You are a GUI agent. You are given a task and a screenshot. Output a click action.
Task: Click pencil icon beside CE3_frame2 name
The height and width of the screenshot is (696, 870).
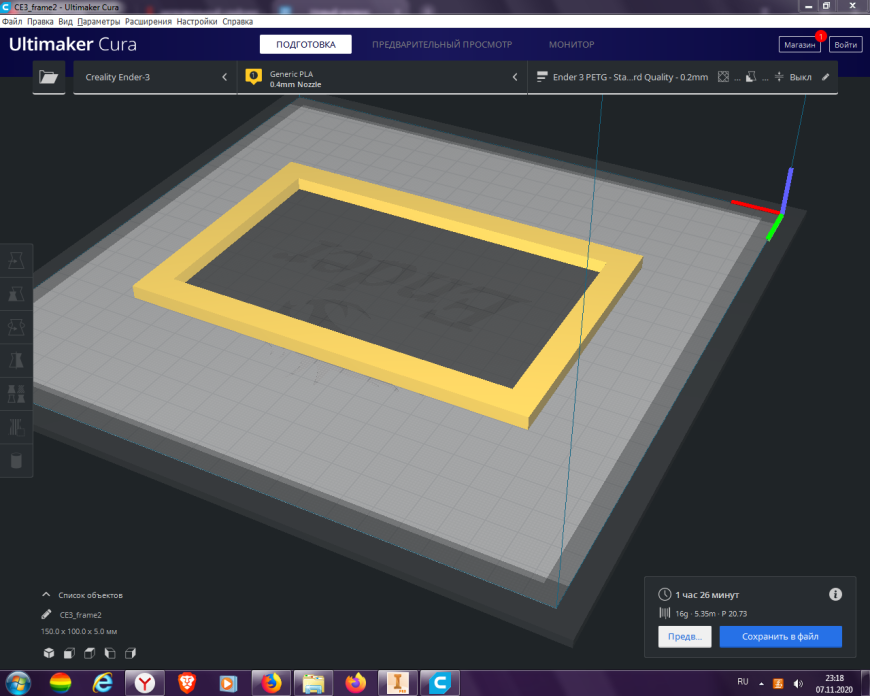47,614
